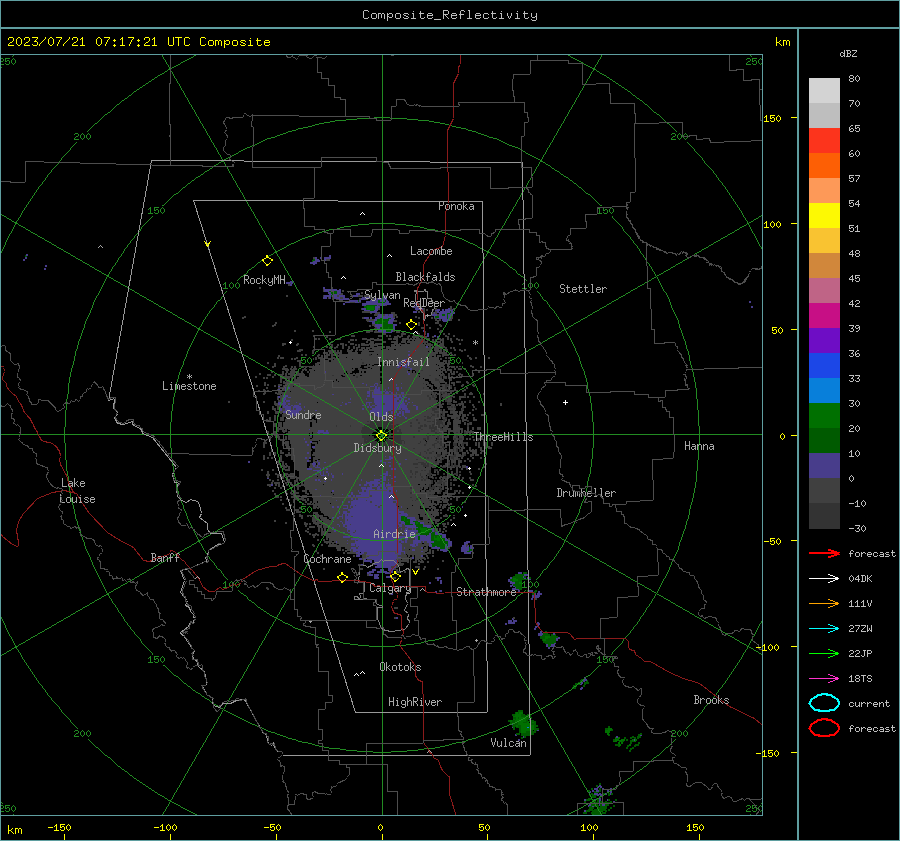Click the Okotoks label
Image resolution: width=900 pixels, height=841 pixels.
(x=400, y=667)
